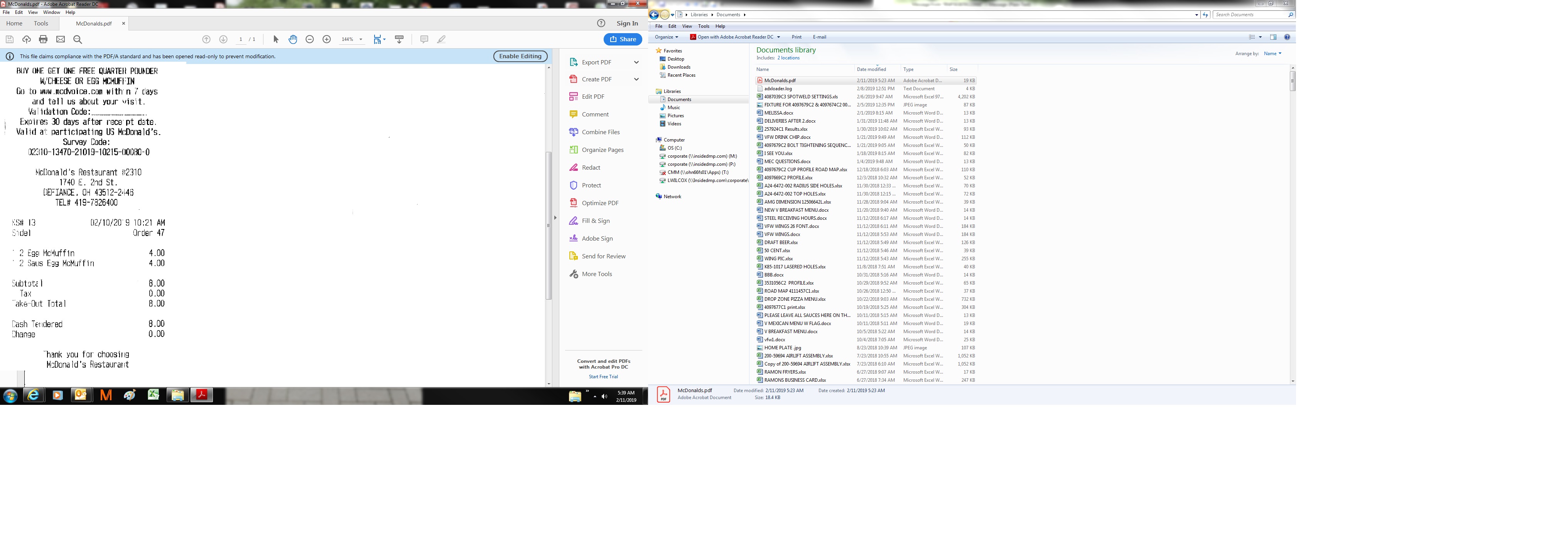
Task: Click Explorer's blue Back arrow button
Action: pos(654,15)
